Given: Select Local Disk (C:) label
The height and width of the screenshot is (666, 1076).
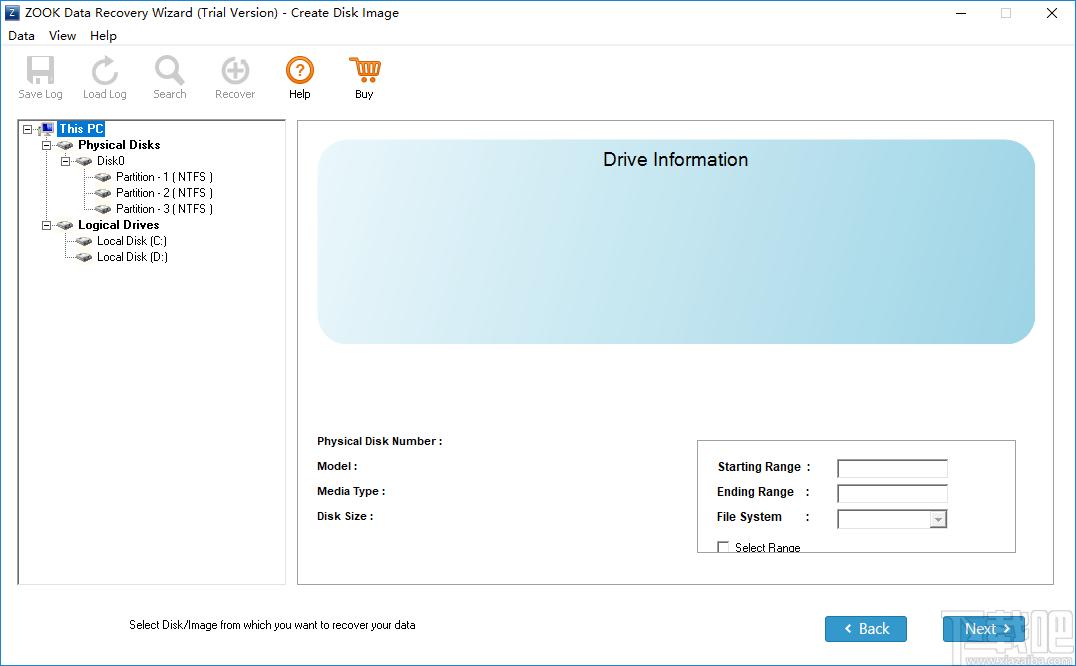Looking at the screenshot, I should (132, 241).
